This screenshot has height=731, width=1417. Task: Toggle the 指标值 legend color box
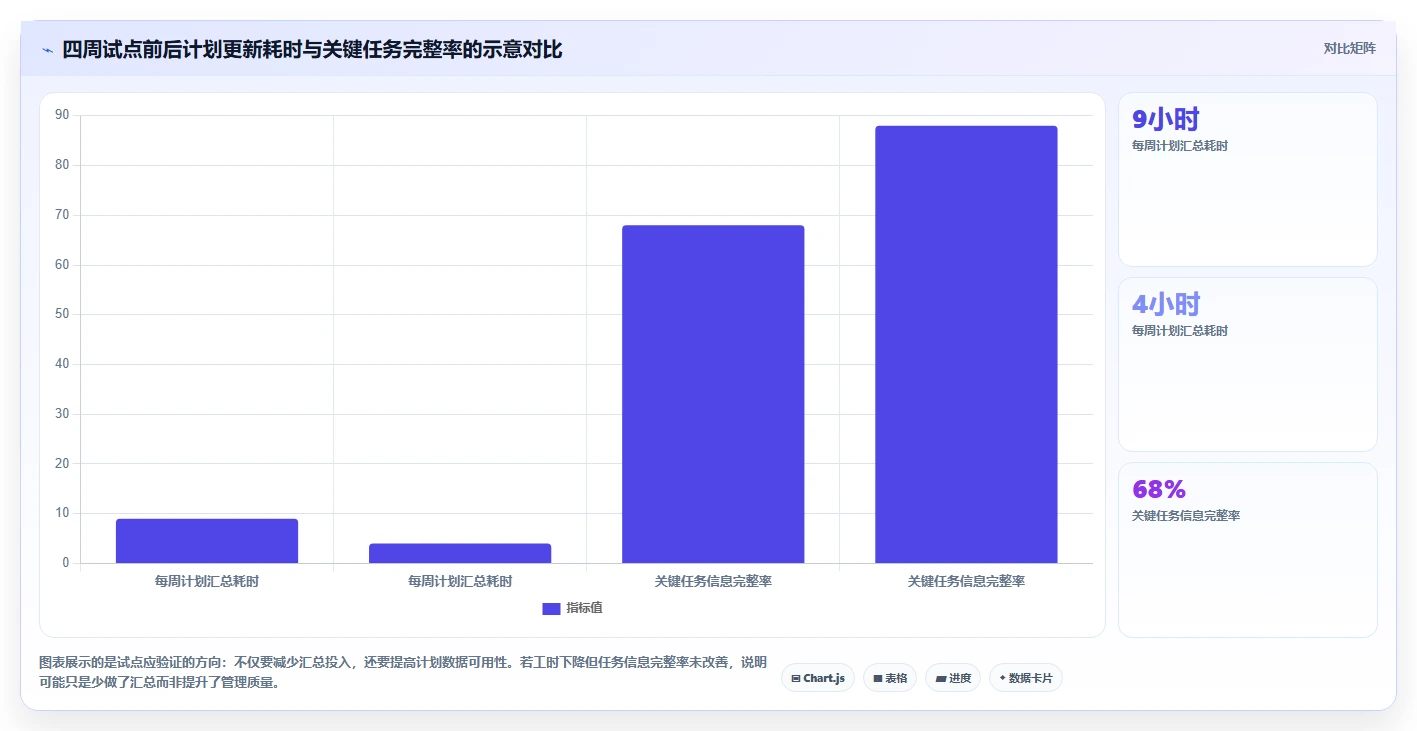pos(551,608)
